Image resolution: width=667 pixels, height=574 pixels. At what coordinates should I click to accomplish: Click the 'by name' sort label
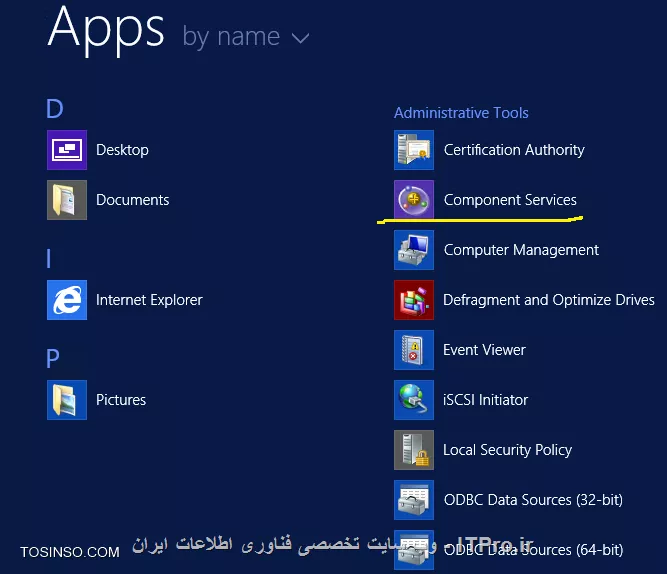231,37
